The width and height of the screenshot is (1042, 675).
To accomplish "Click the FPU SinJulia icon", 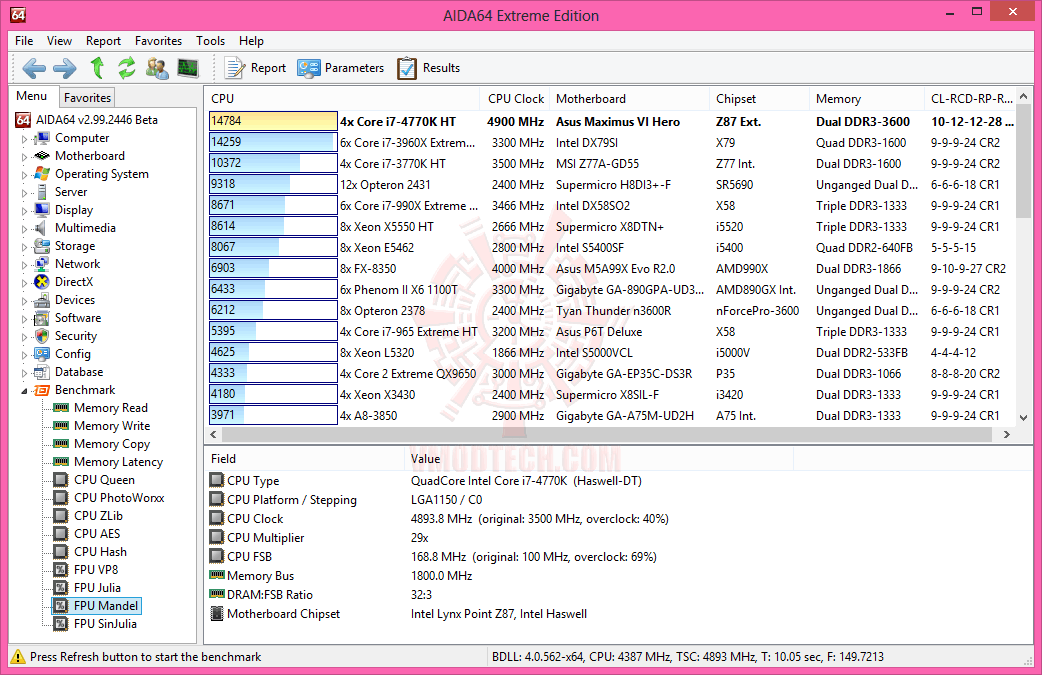I will (60, 623).
